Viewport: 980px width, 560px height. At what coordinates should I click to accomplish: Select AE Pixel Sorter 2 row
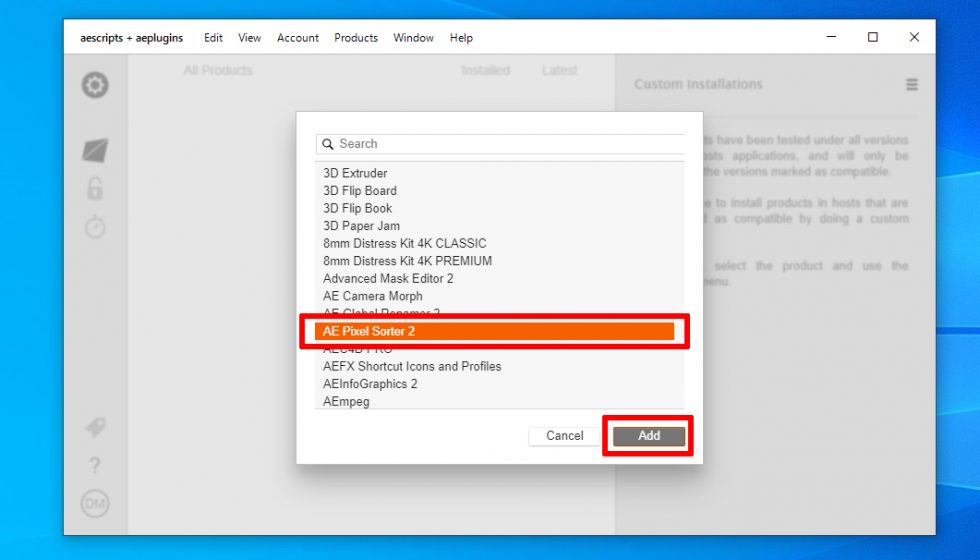pos(494,331)
